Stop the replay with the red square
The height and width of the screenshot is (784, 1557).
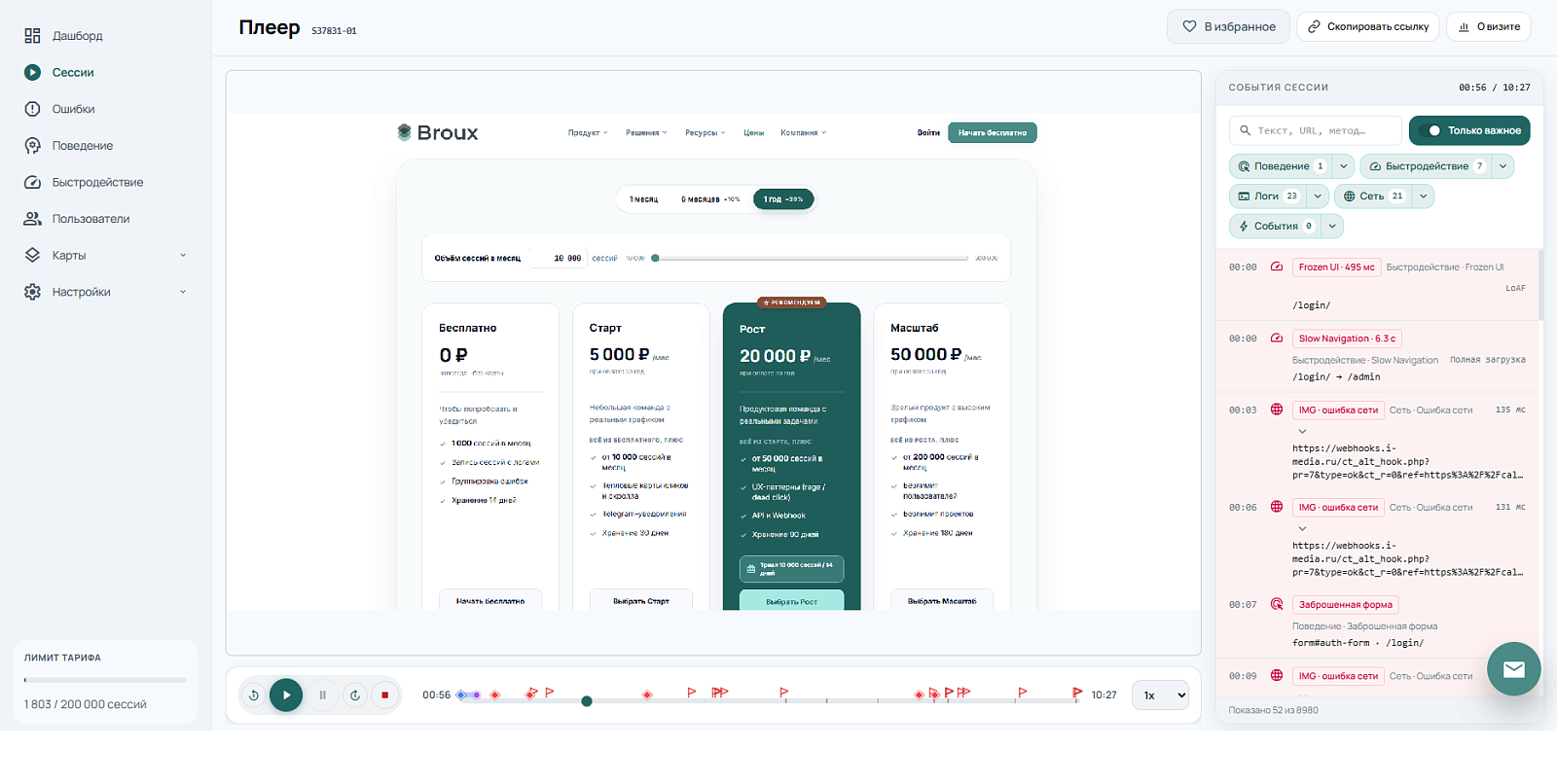tap(385, 695)
